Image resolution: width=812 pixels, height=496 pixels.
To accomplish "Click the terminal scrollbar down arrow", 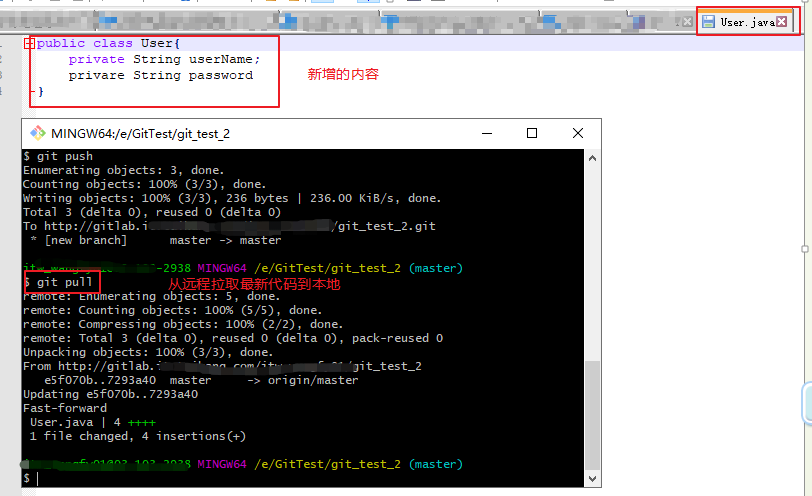I will (x=592, y=478).
